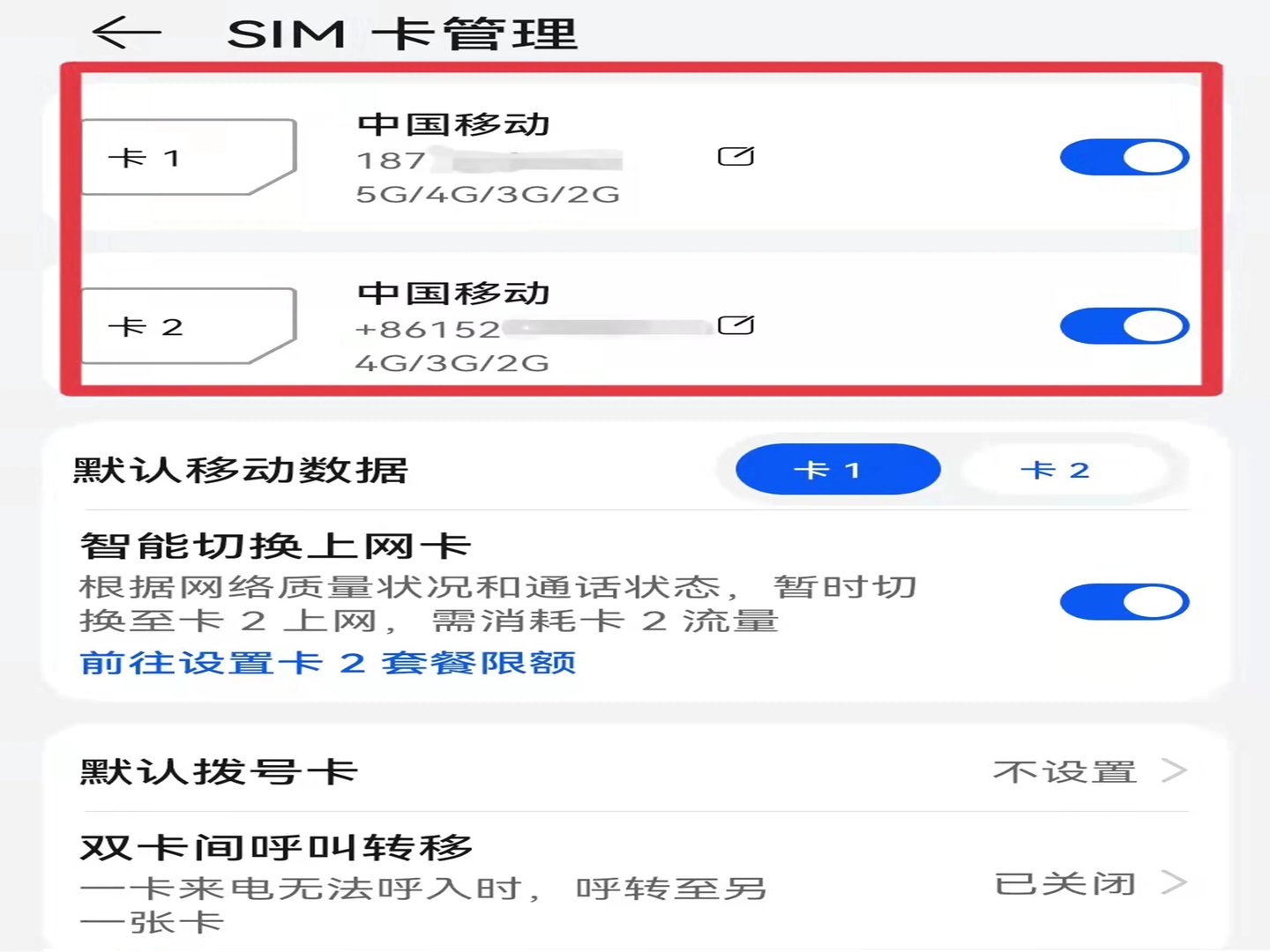This screenshot has height=952, width=1270.
Task: Select 卡 1 as default mobile data
Action: (836, 469)
